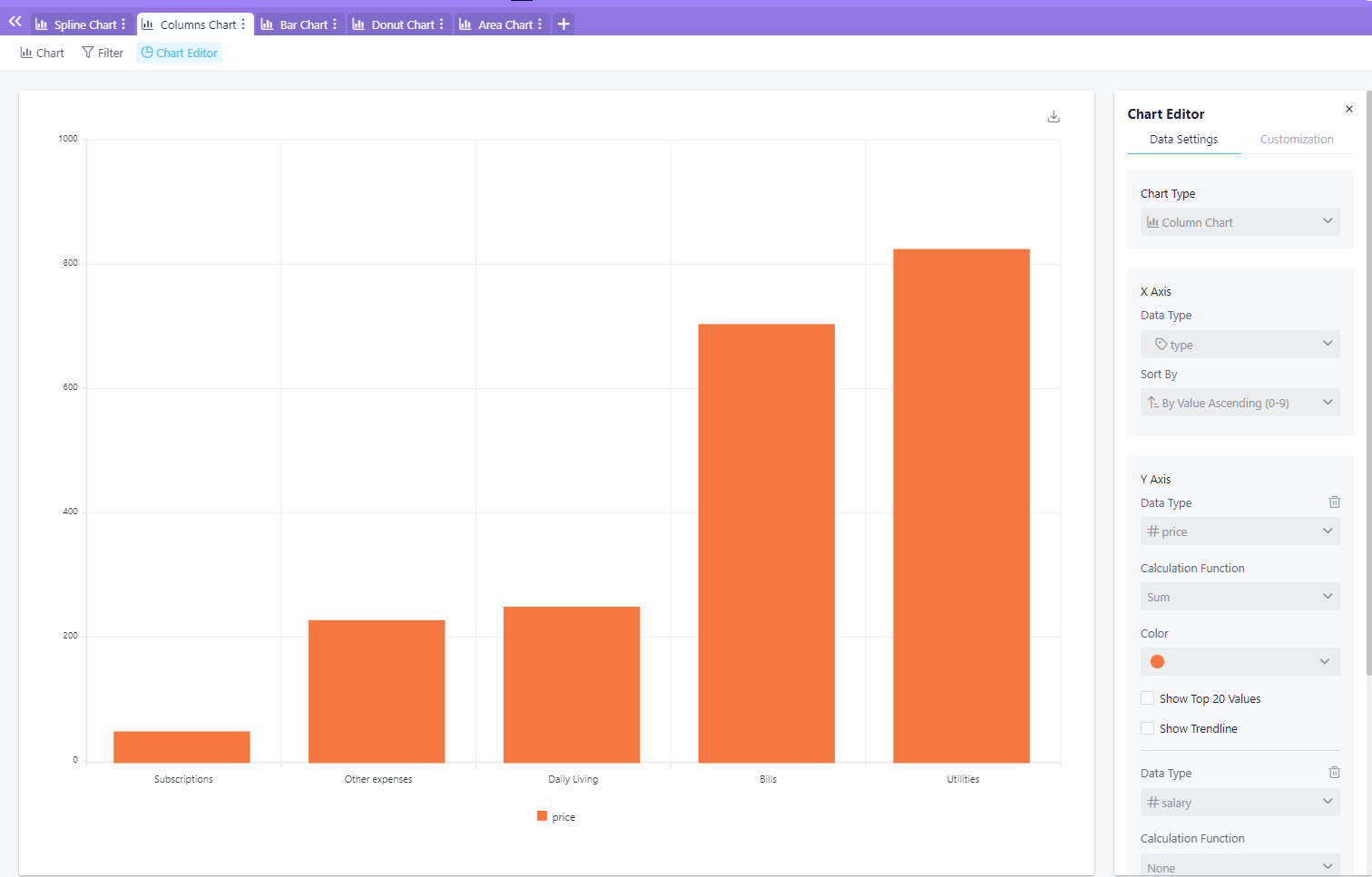Image resolution: width=1372 pixels, height=877 pixels.
Task: Click the price legend item
Action: [555, 816]
